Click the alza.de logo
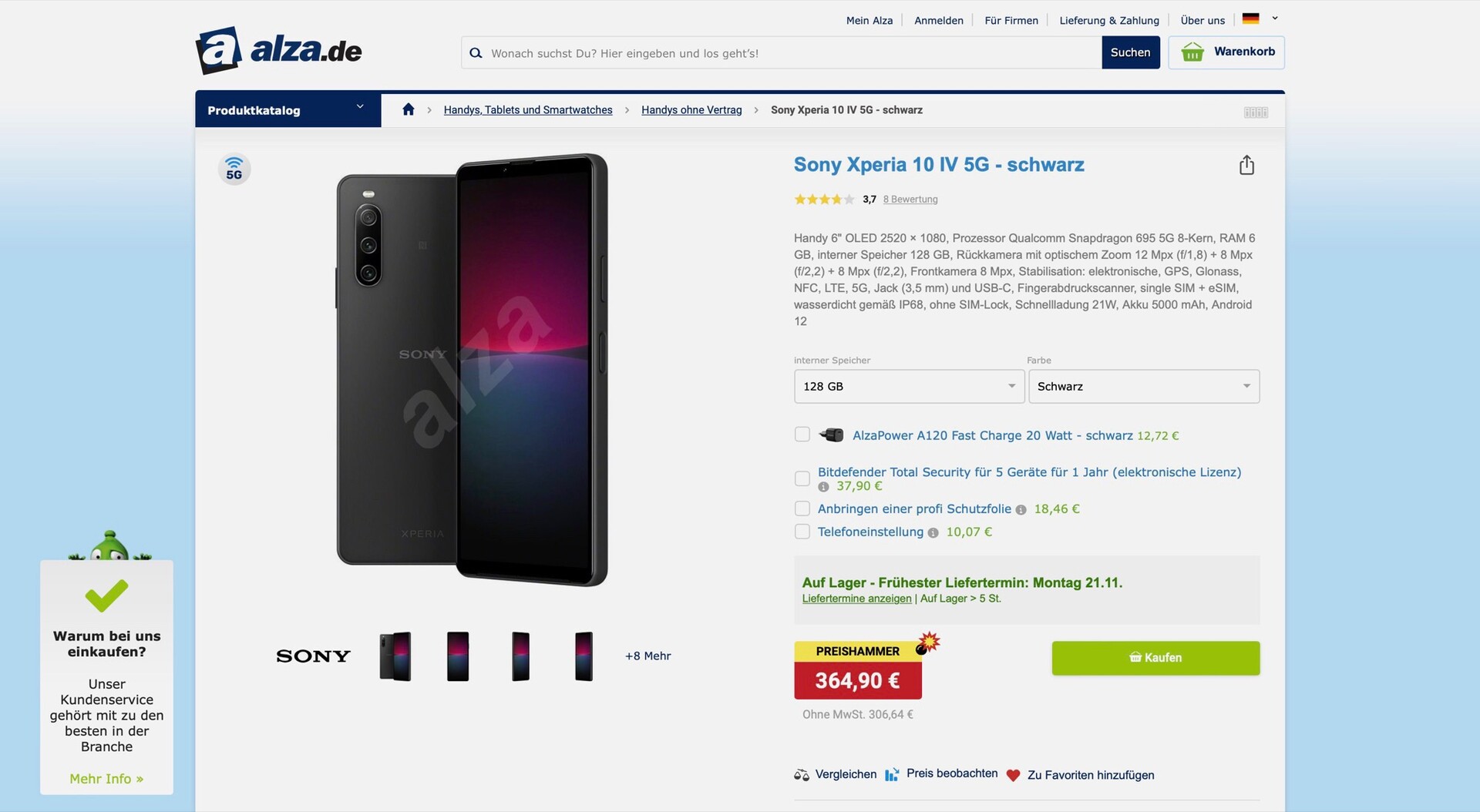The width and height of the screenshot is (1480, 812). pyautogui.click(x=278, y=51)
